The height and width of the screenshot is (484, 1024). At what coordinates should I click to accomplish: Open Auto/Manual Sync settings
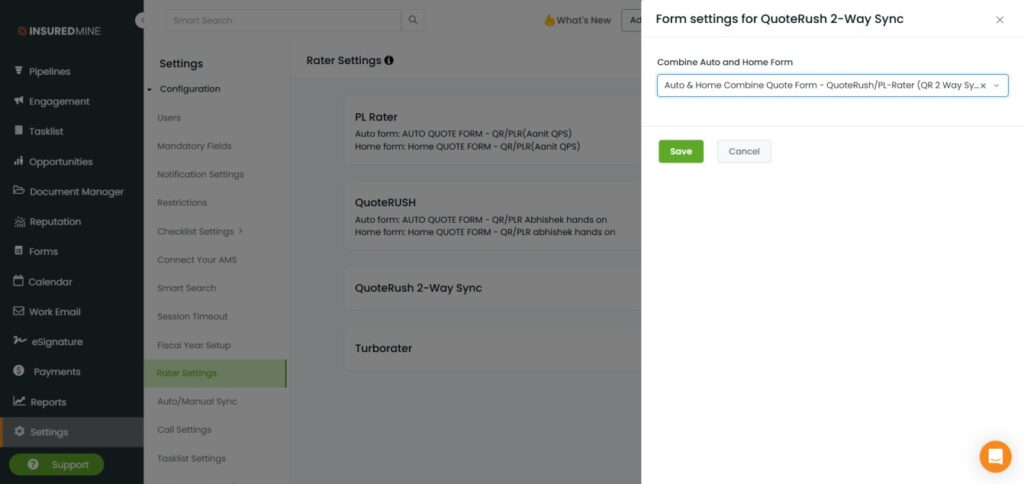(x=197, y=402)
